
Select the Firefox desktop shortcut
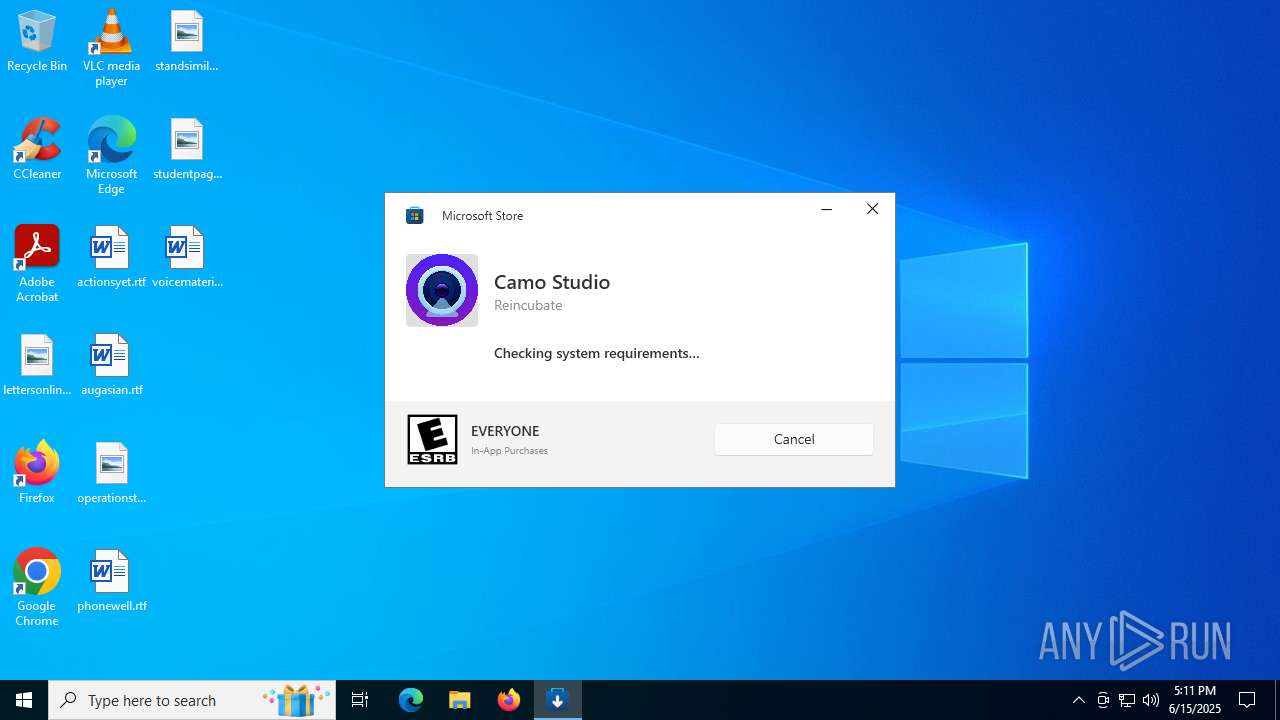(x=37, y=473)
